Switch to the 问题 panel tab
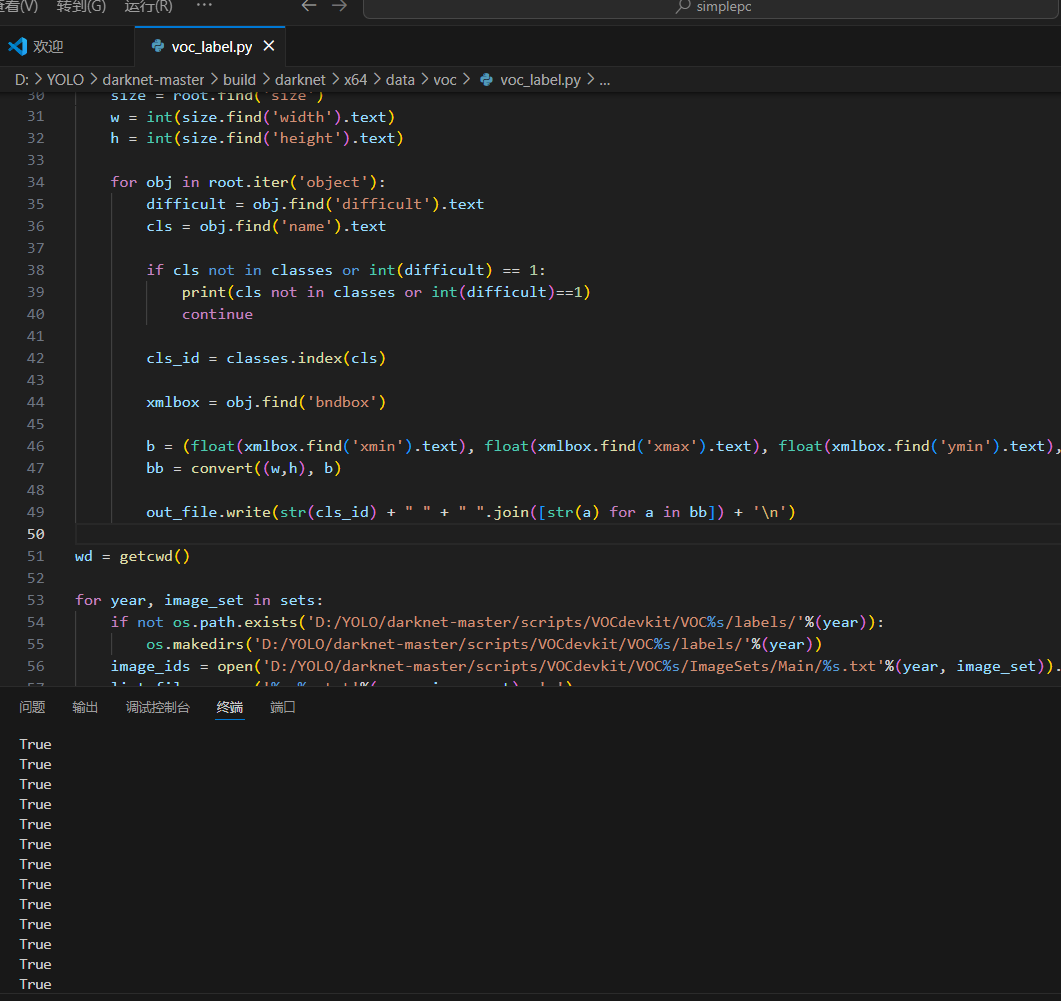Screen dimensions: 1061x1001 tap(32, 707)
